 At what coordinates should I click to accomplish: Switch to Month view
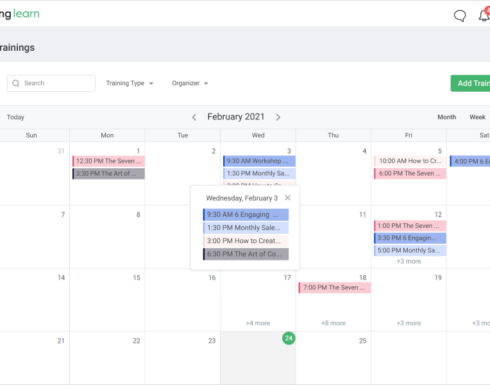click(x=447, y=117)
